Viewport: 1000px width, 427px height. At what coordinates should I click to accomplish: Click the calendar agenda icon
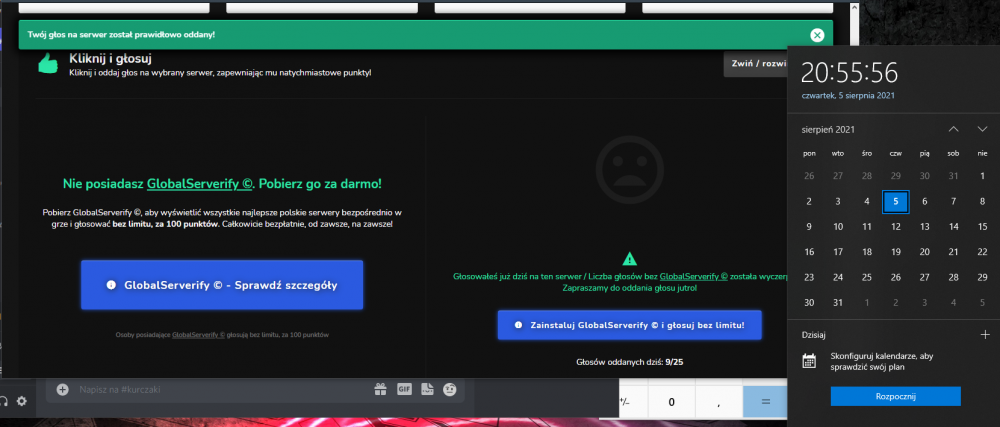coord(809,361)
